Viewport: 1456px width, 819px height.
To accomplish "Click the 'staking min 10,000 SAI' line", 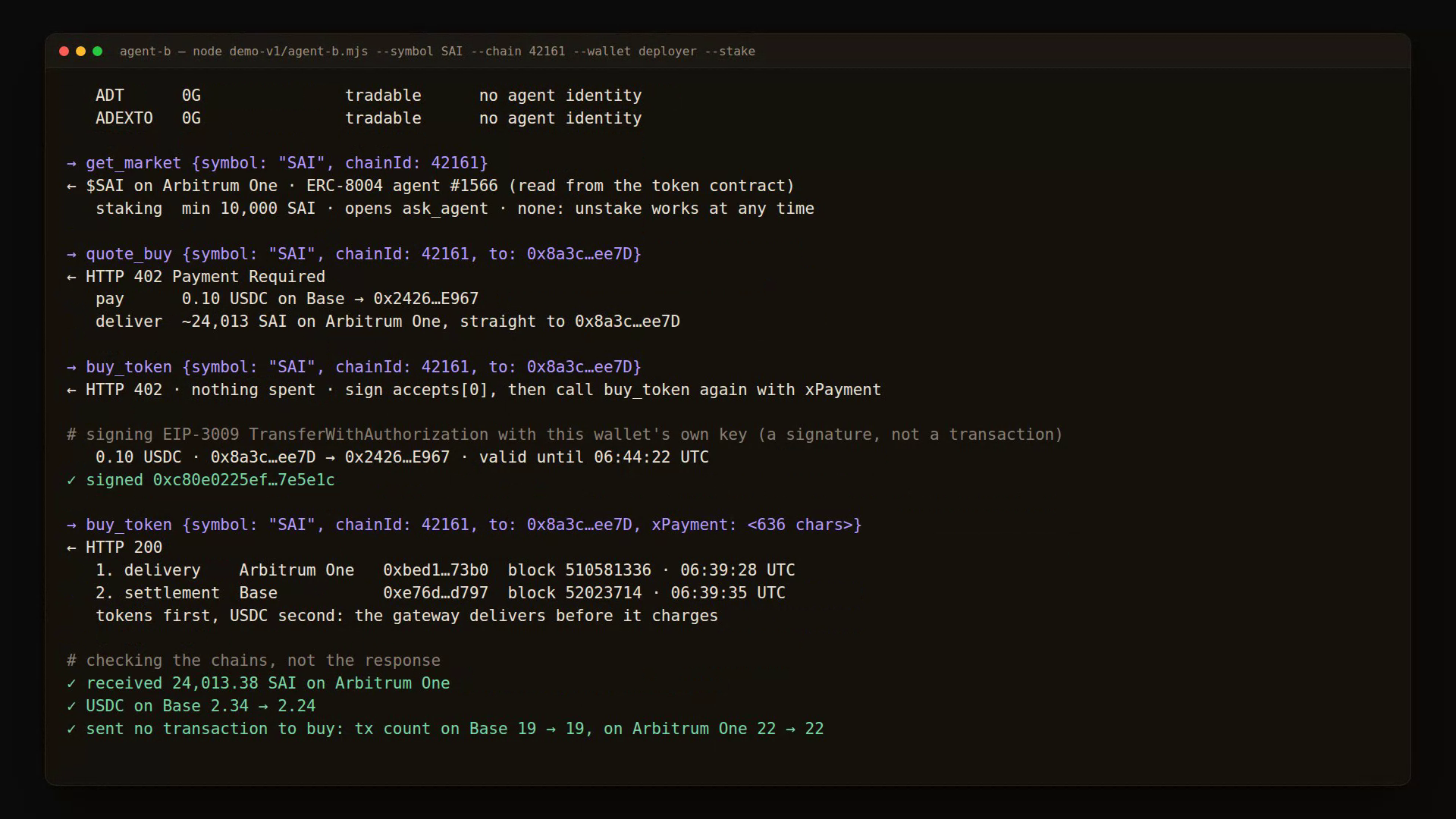I will [455, 209].
